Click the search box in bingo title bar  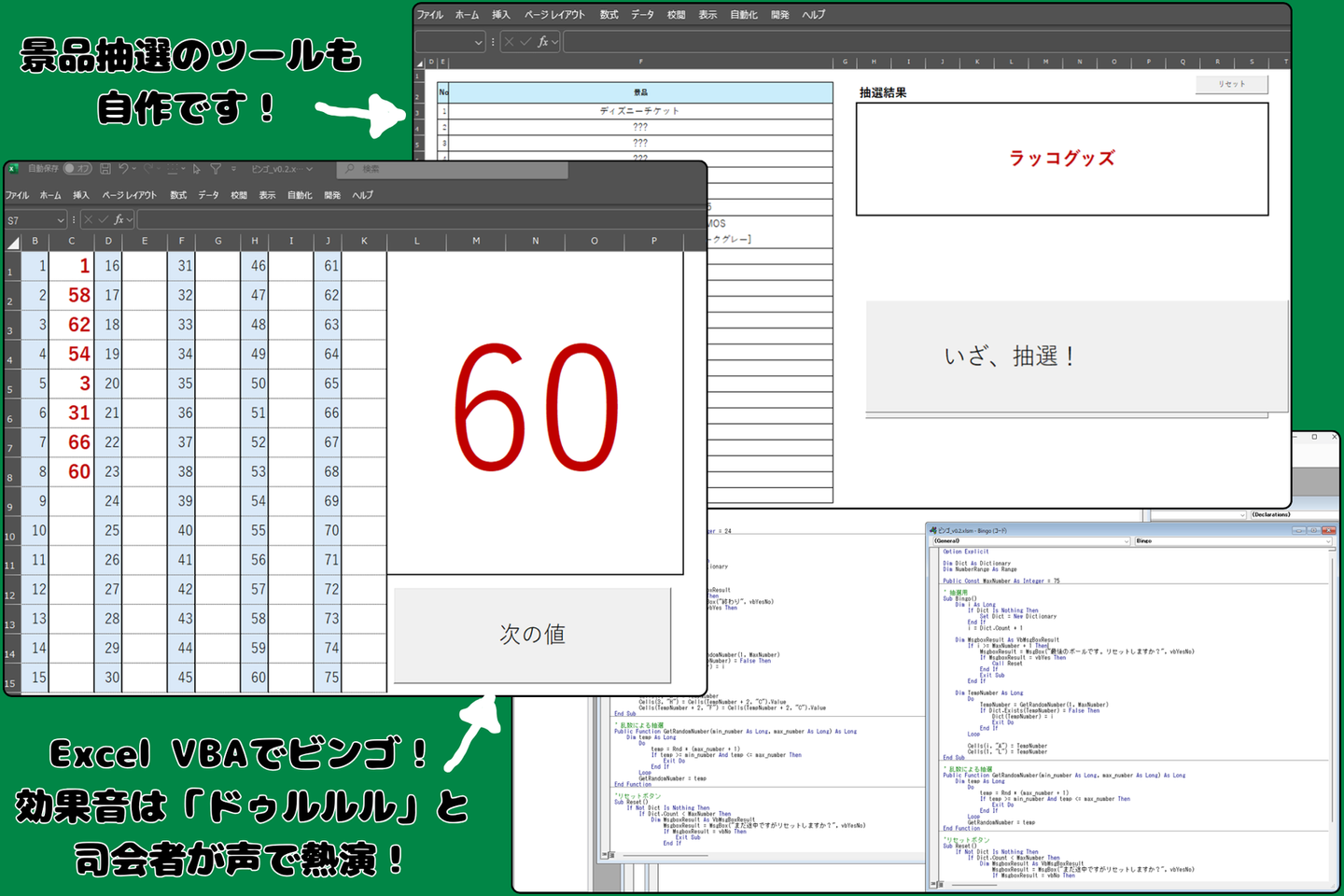453,169
